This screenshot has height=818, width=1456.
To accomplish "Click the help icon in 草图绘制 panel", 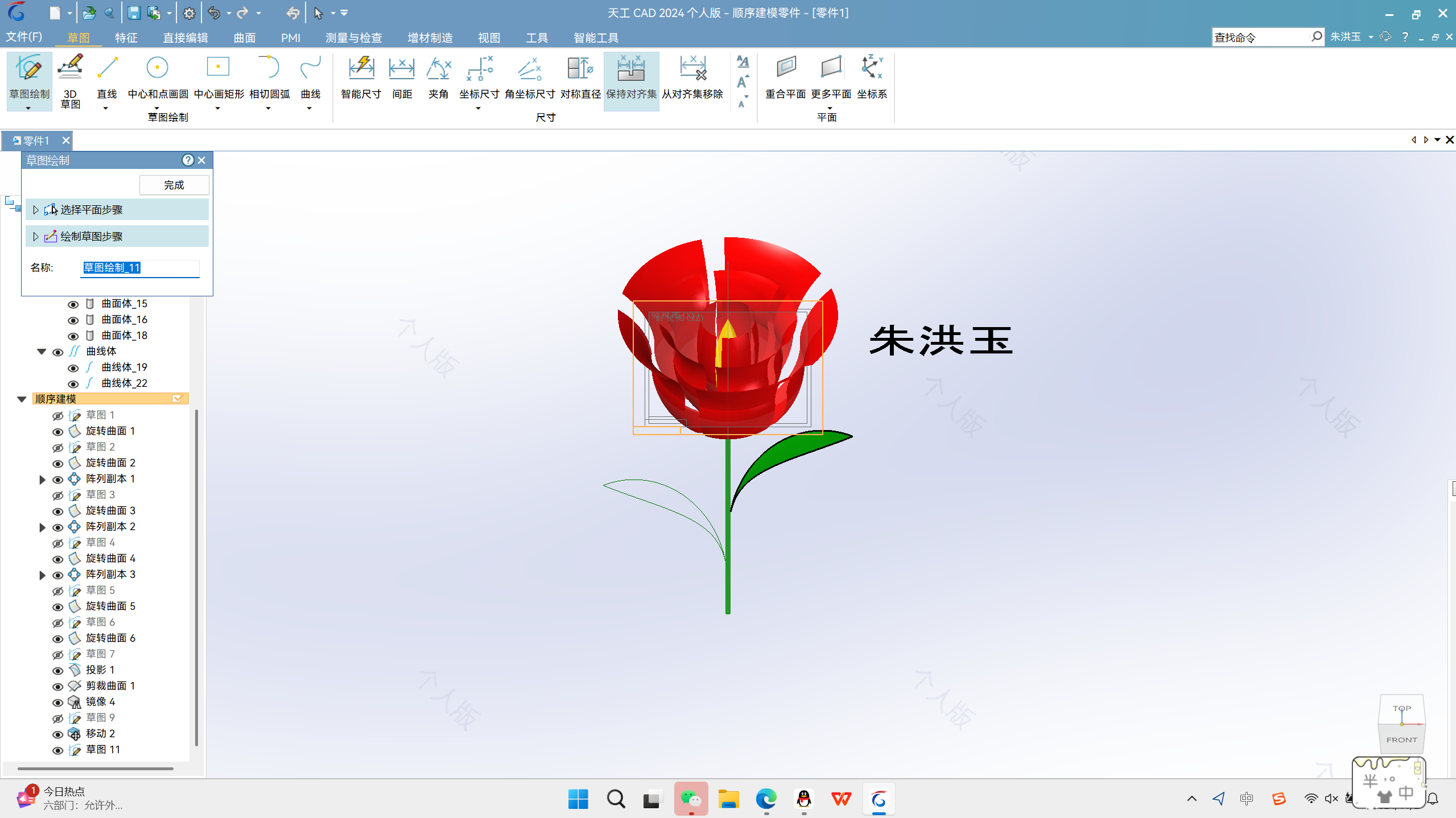I will (188, 160).
